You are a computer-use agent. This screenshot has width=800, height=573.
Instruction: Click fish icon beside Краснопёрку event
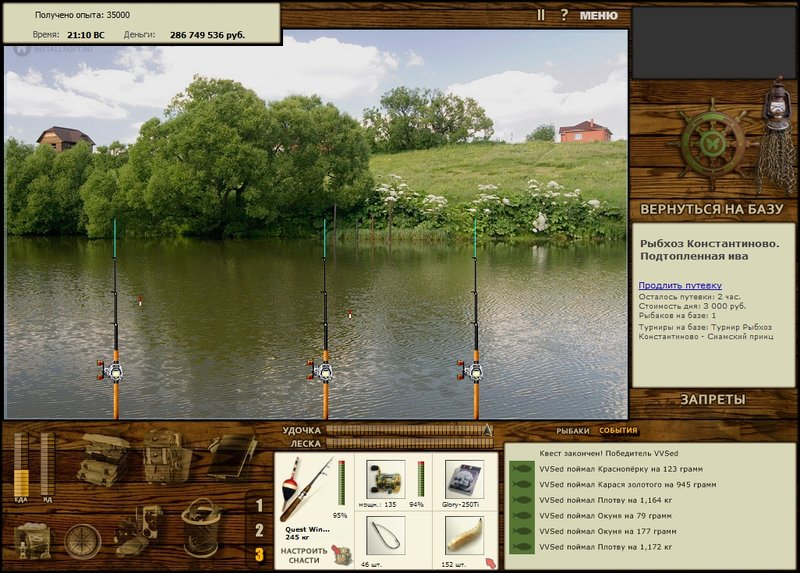point(521,469)
